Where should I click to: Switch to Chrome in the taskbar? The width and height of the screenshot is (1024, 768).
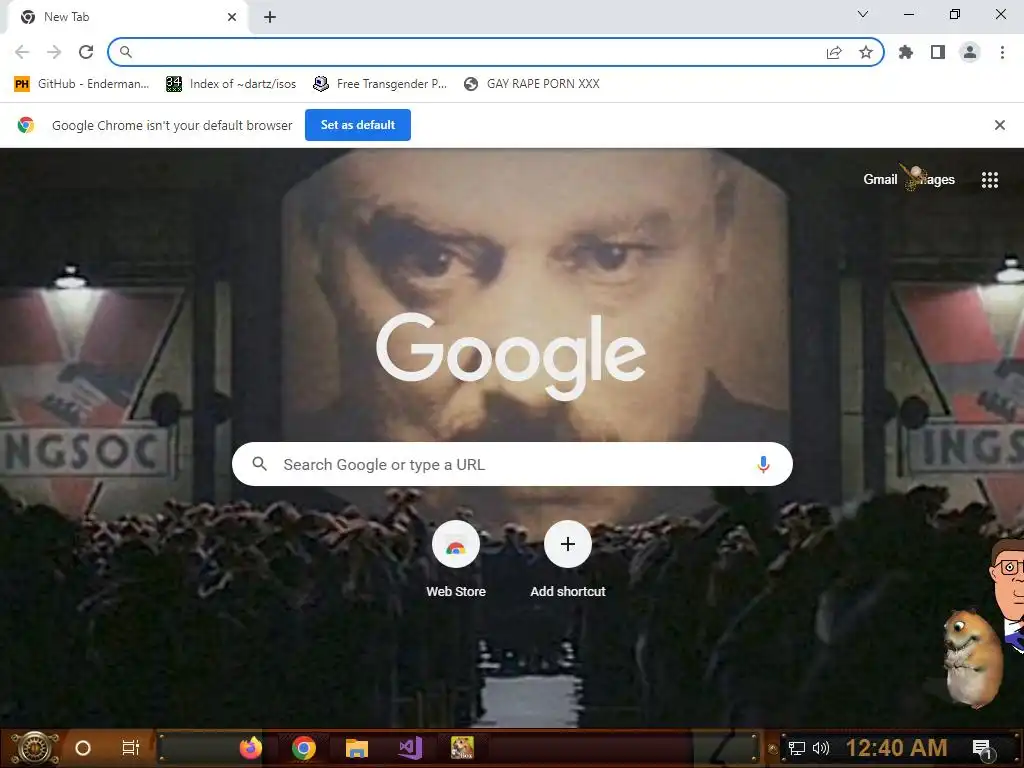[304, 748]
